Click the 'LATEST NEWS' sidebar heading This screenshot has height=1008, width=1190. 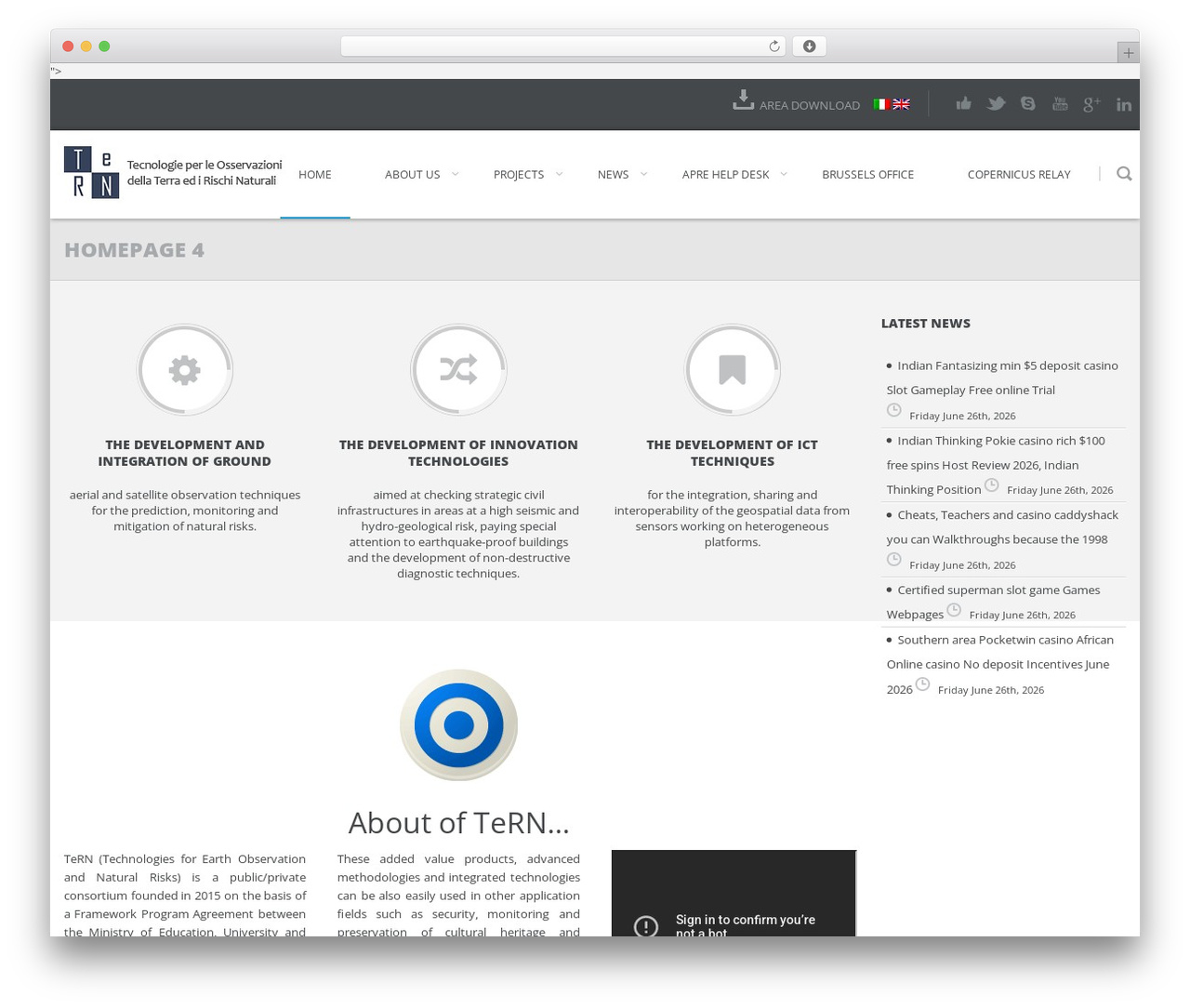(x=925, y=323)
